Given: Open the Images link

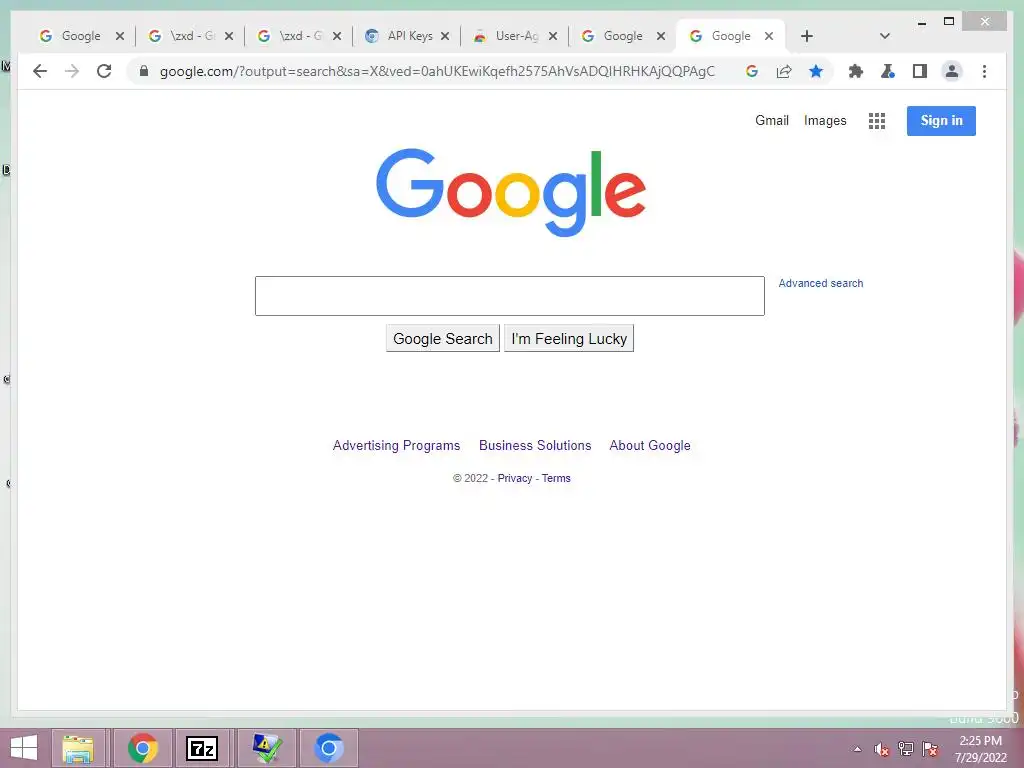Looking at the screenshot, I should point(825,120).
